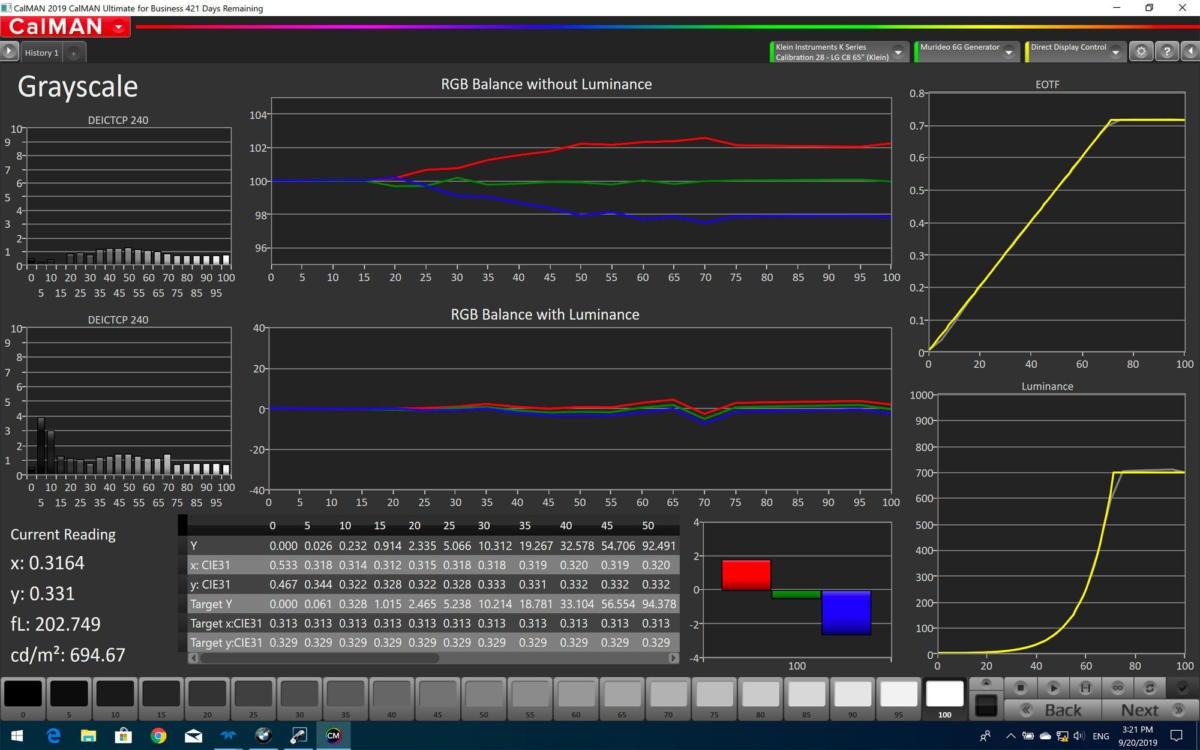Select the 35 percent grayscale swatch
1200x750 pixels.
tap(345, 698)
